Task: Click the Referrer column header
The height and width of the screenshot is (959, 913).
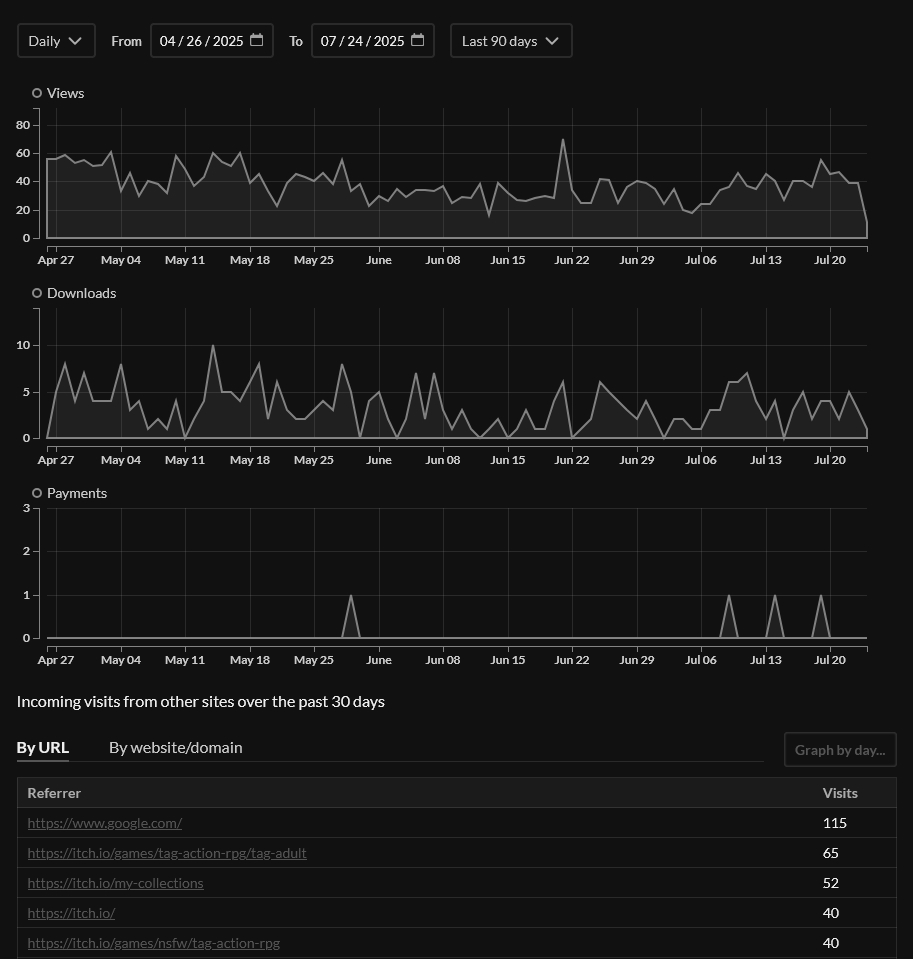Action: (x=54, y=793)
